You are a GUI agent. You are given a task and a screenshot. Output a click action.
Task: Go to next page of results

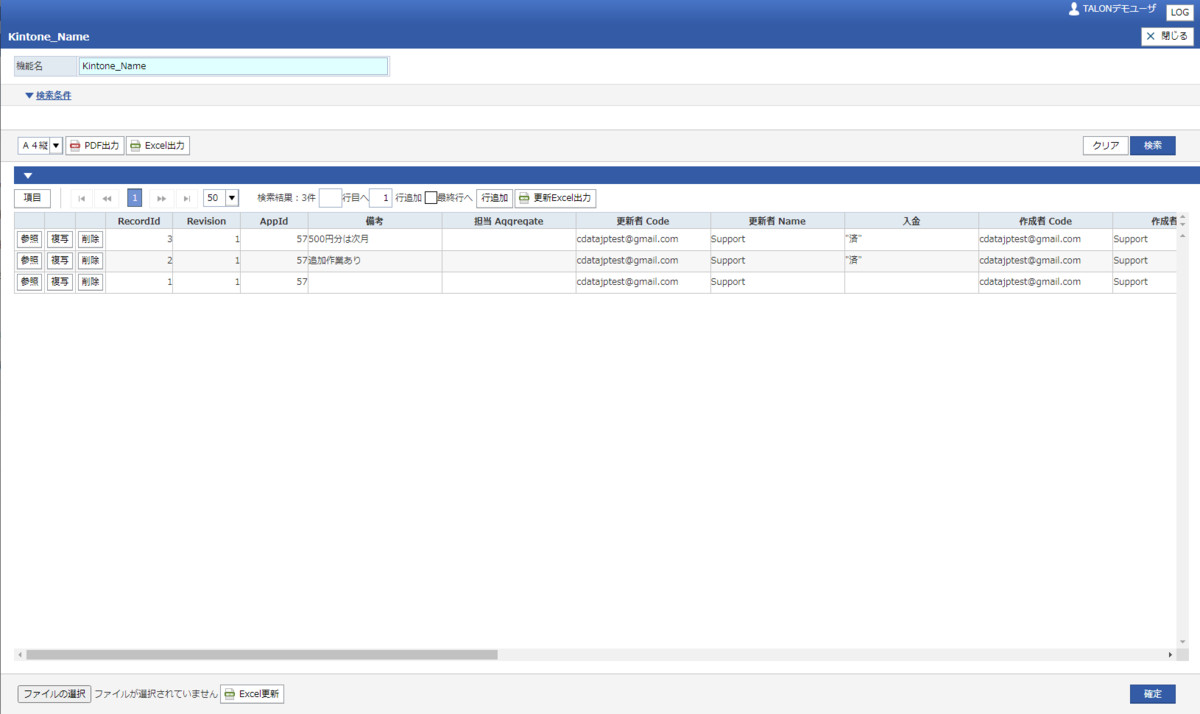161,198
